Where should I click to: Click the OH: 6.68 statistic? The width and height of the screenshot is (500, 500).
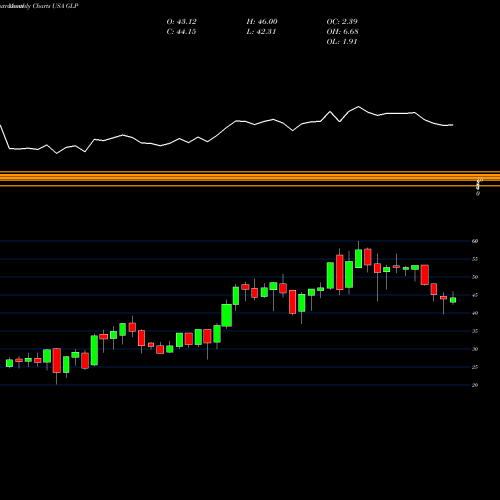[x=342, y=32]
